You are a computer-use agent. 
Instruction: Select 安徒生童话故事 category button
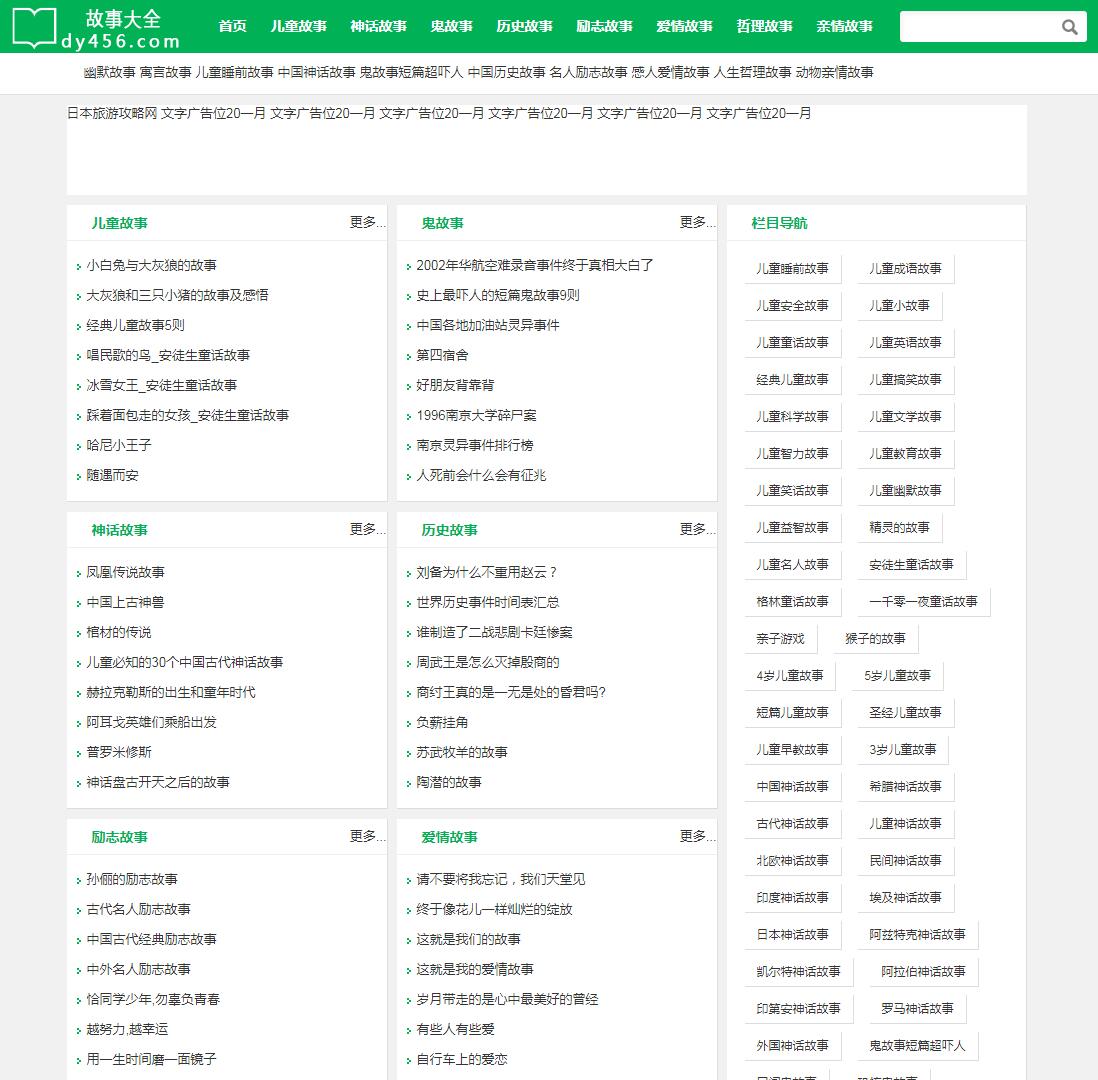[912, 565]
